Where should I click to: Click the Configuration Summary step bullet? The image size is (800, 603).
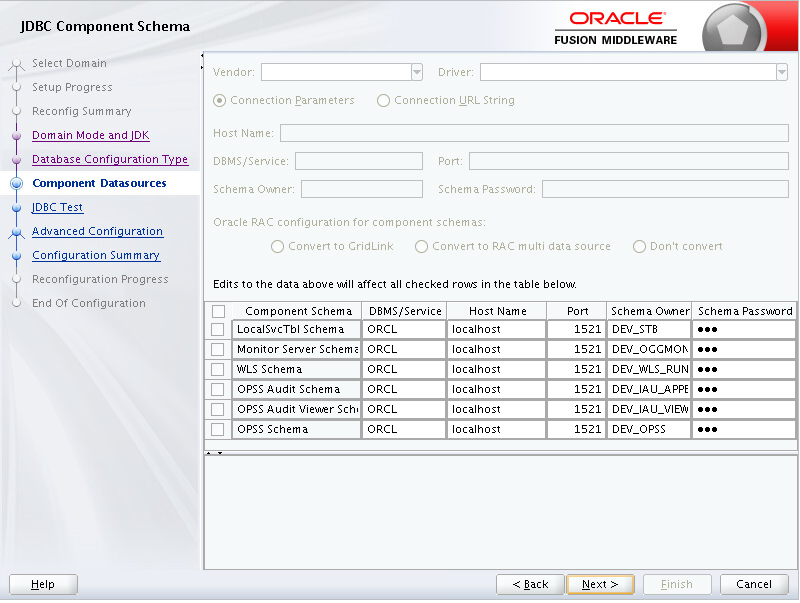(x=16, y=256)
